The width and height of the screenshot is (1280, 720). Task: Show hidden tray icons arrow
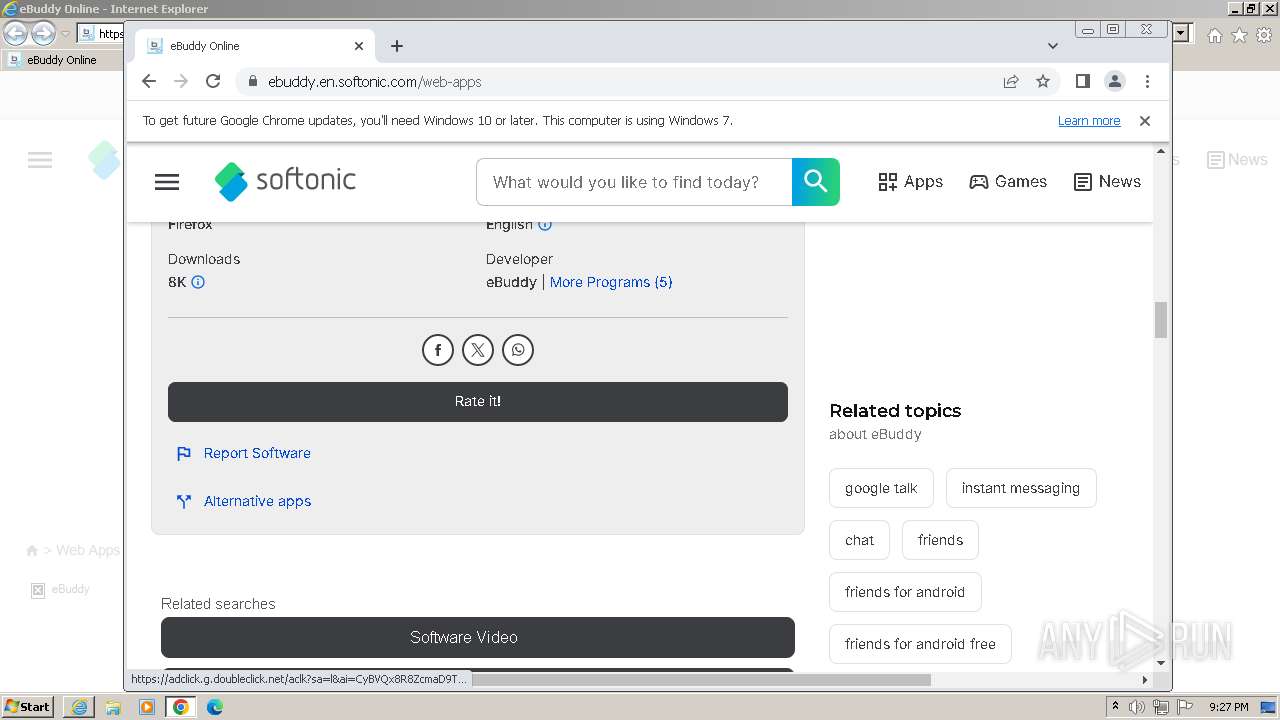point(1115,707)
